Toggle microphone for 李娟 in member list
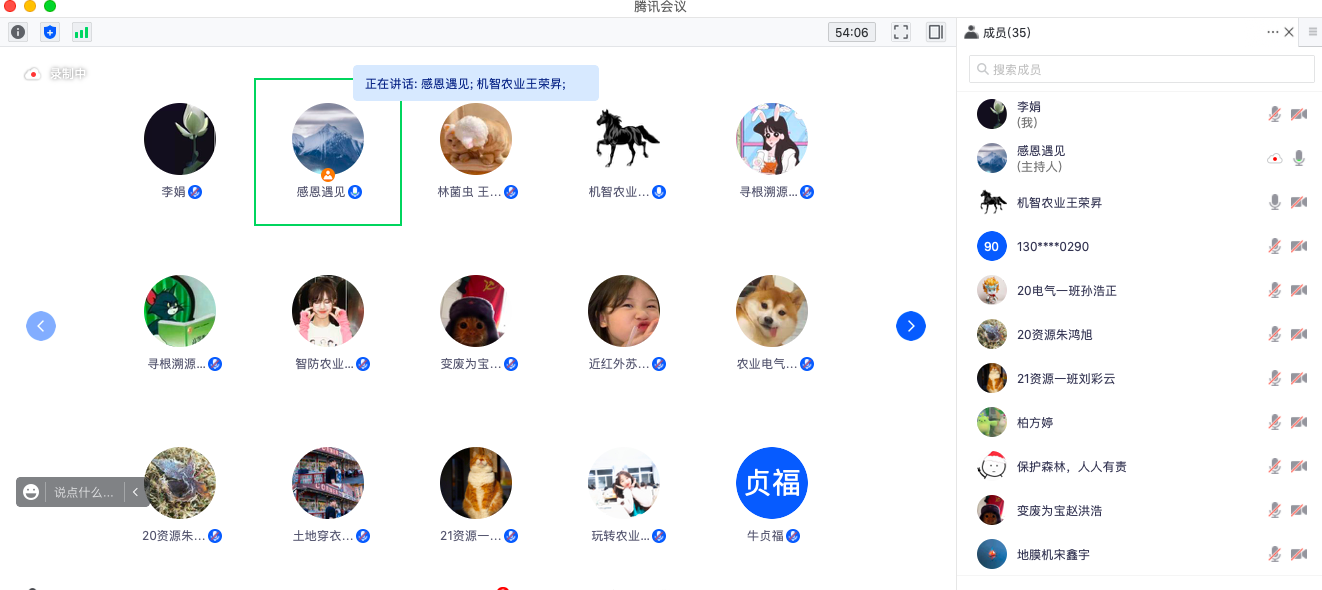Image resolution: width=1322 pixels, height=590 pixels. pos(1274,114)
